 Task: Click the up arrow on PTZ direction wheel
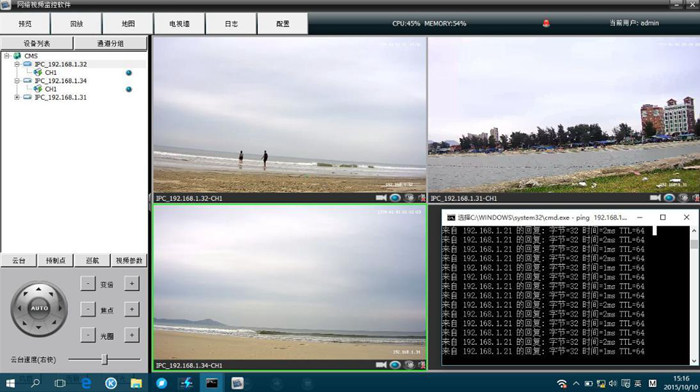coord(39,289)
